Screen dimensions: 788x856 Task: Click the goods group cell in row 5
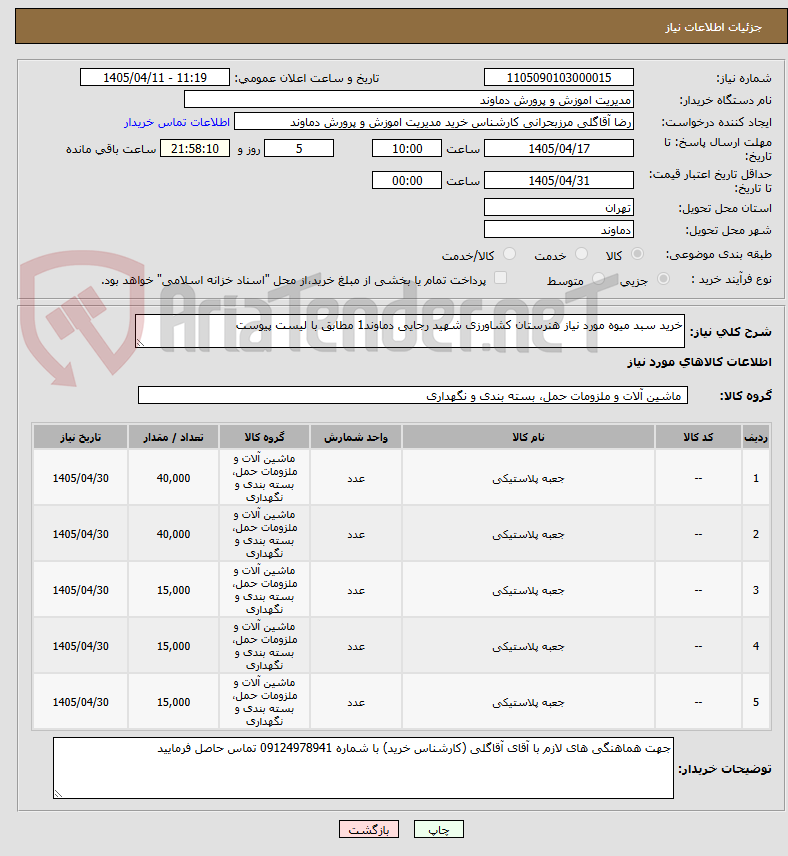(x=264, y=702)
